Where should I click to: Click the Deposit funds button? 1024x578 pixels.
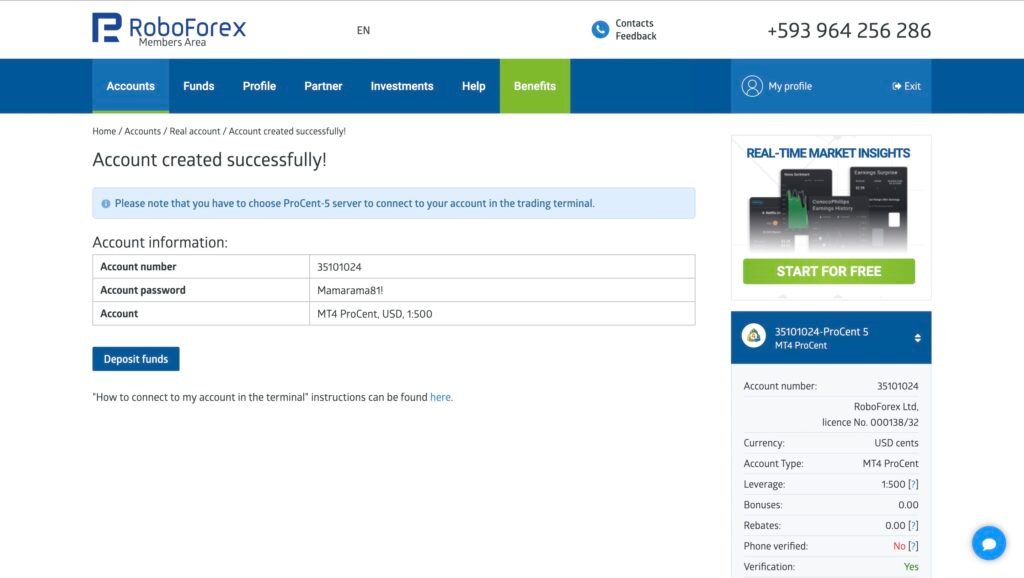coord(136,359)
